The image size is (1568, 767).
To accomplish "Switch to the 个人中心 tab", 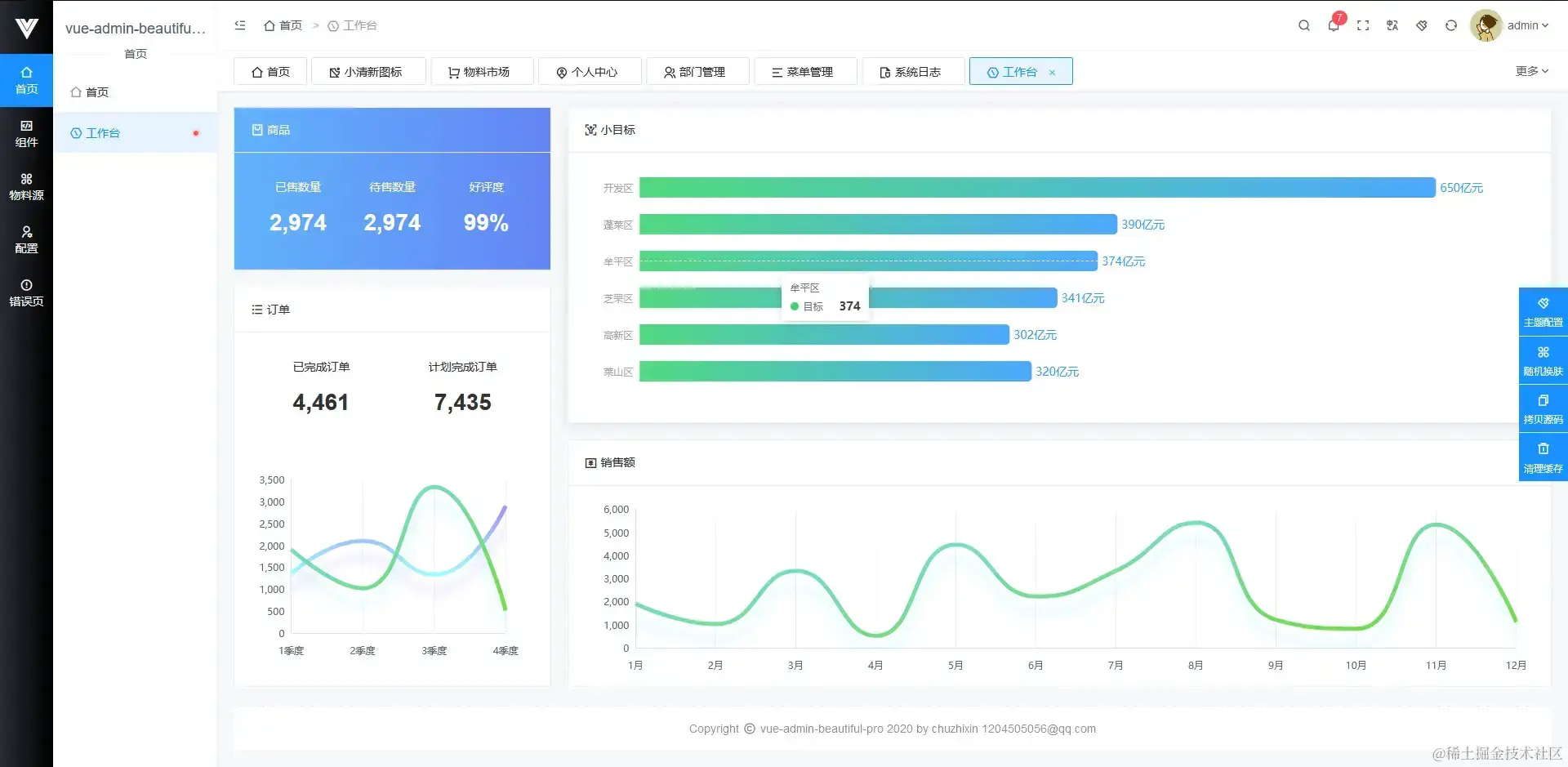I will click(x=590, y=72).
